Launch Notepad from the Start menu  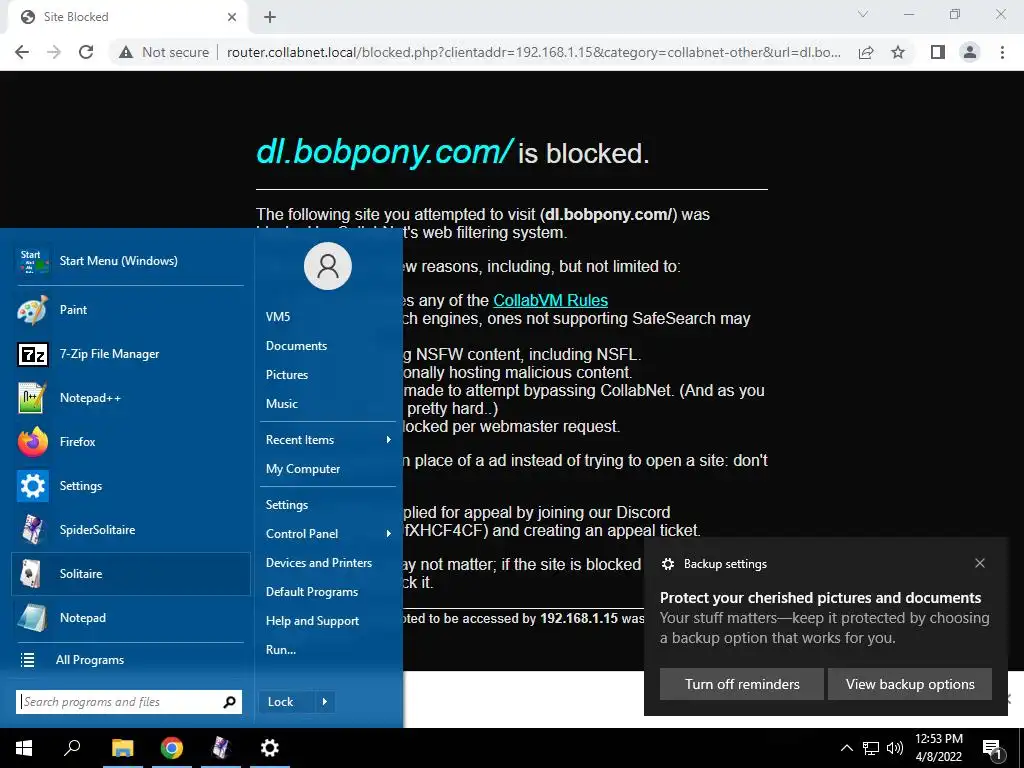(131, 618)
